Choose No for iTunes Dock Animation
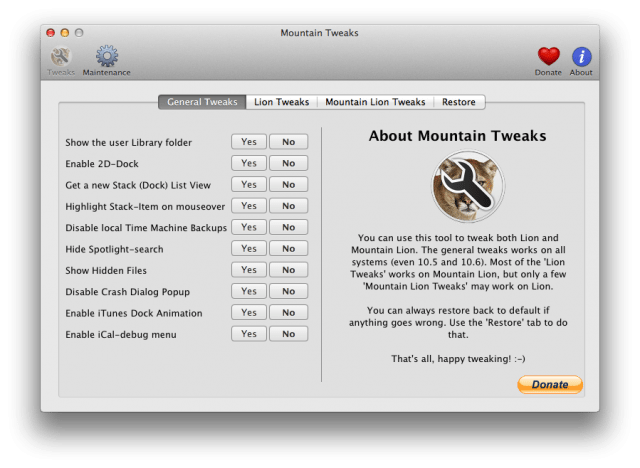Viewport: 640px width, 468px height. (x=288, y=313)
